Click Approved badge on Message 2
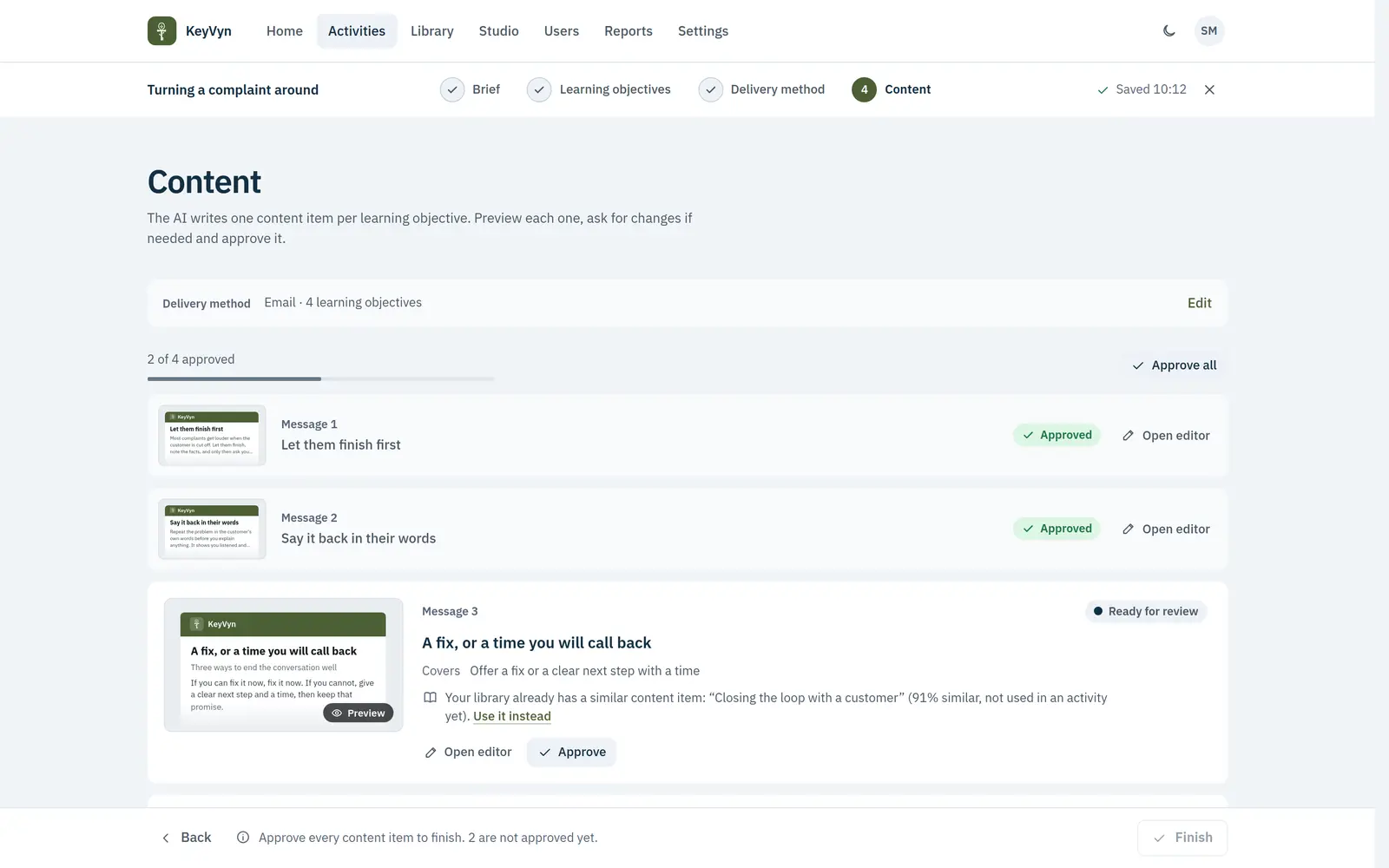The width and height of the screenshot is (1389, 868). coord(1057,529)
